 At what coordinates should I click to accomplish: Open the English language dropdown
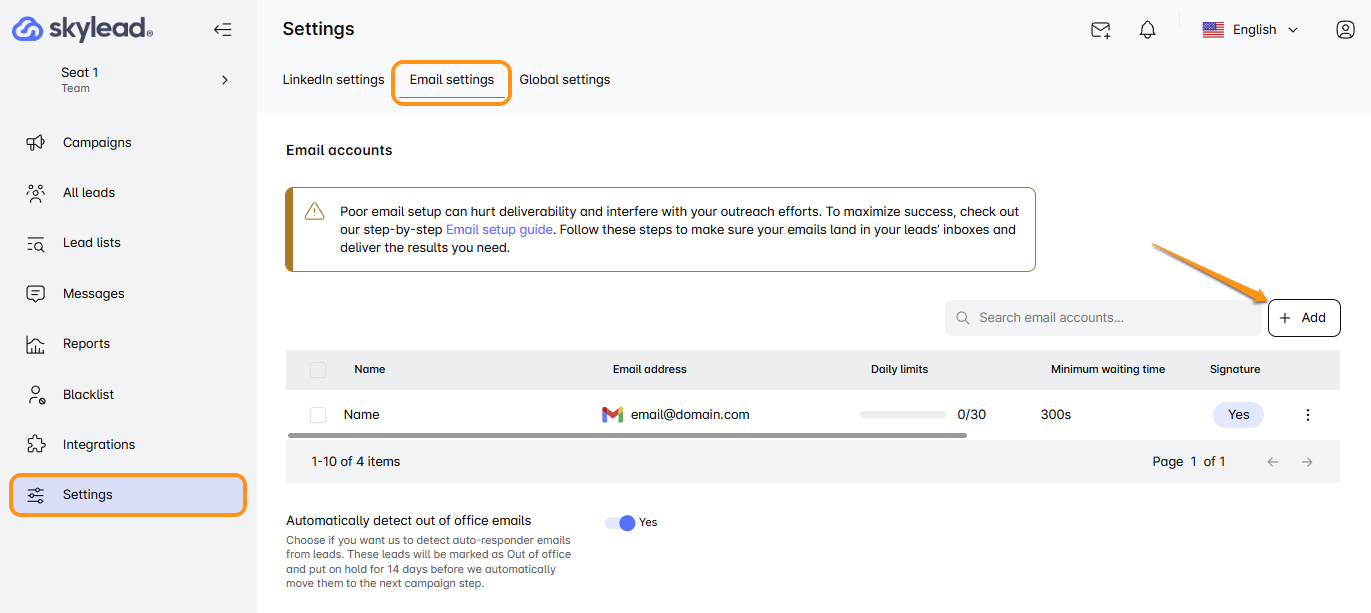point(1251,30)
